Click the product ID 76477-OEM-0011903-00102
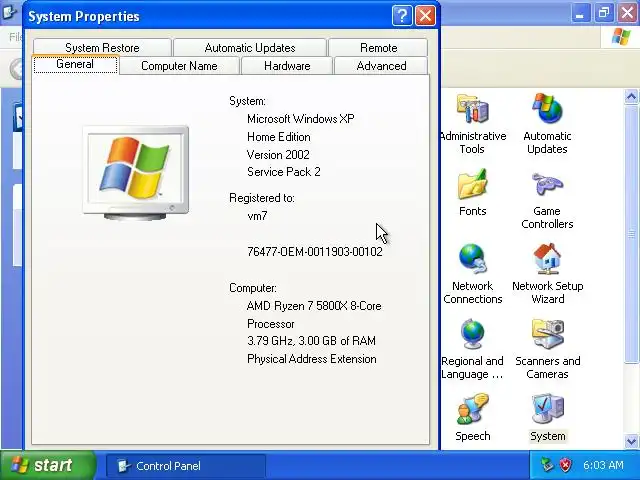This screenshot has height=480, width=640. coord(315,252)
